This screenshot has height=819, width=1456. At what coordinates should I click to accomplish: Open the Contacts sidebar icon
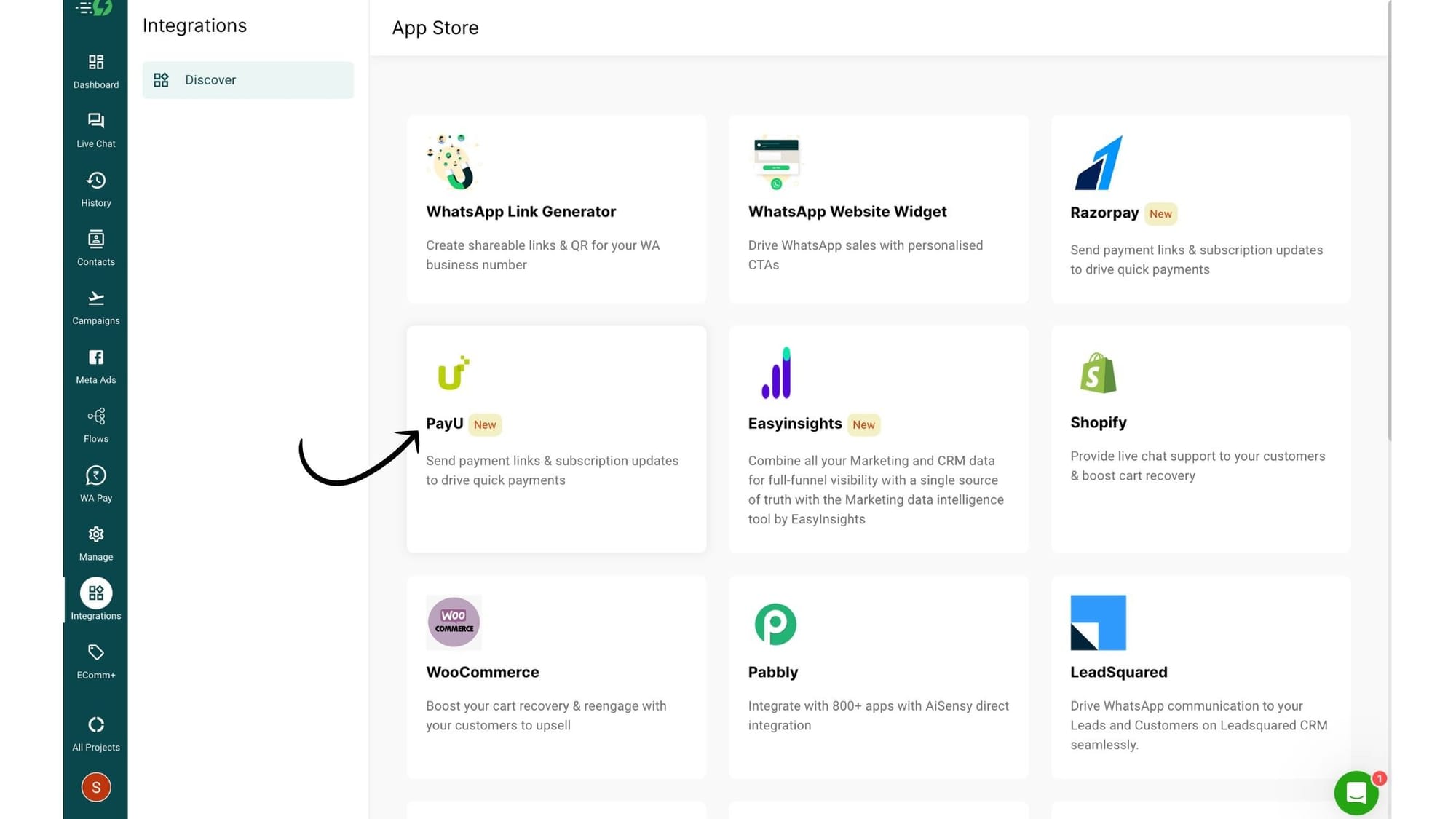tap(95, 248)
